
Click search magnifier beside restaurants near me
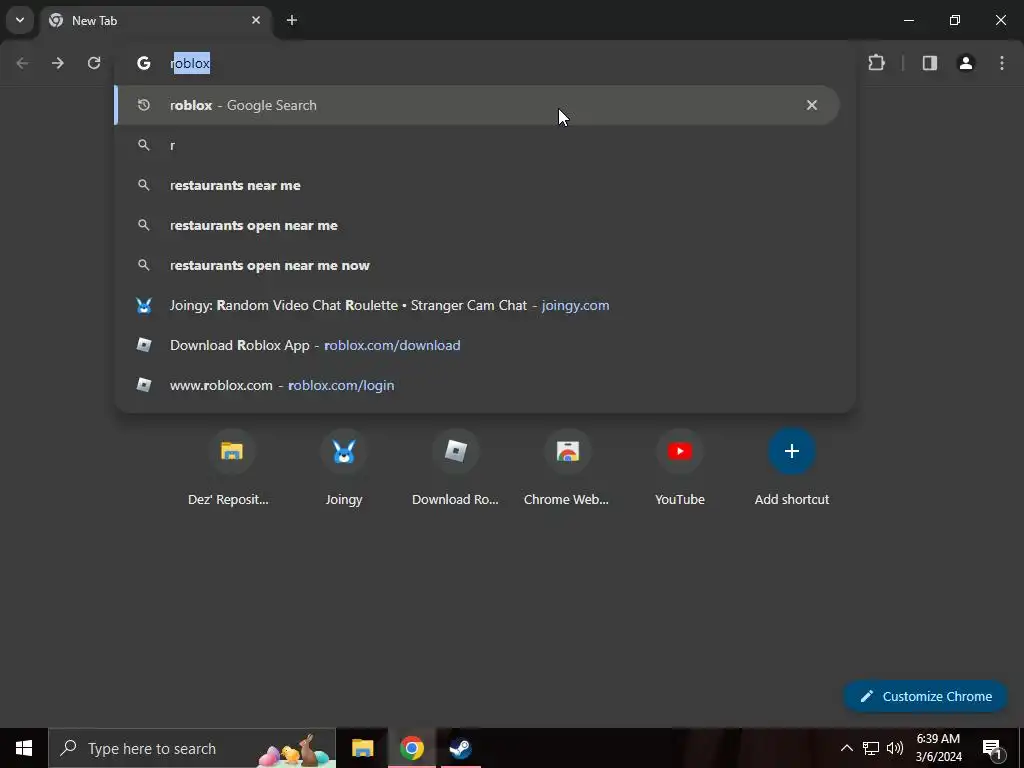point(144,185)
